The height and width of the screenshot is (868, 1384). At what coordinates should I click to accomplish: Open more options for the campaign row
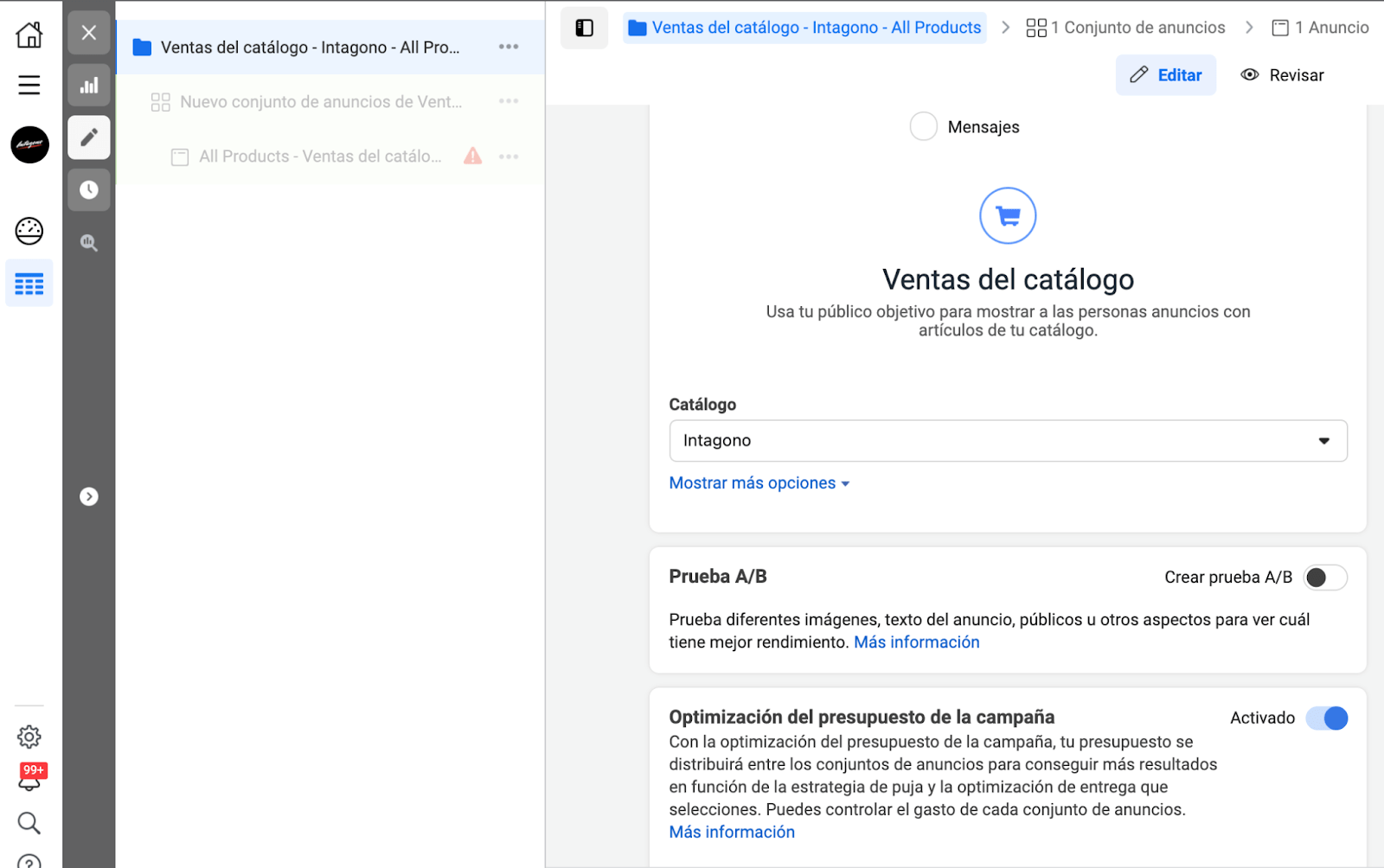[x=509, y=47]
